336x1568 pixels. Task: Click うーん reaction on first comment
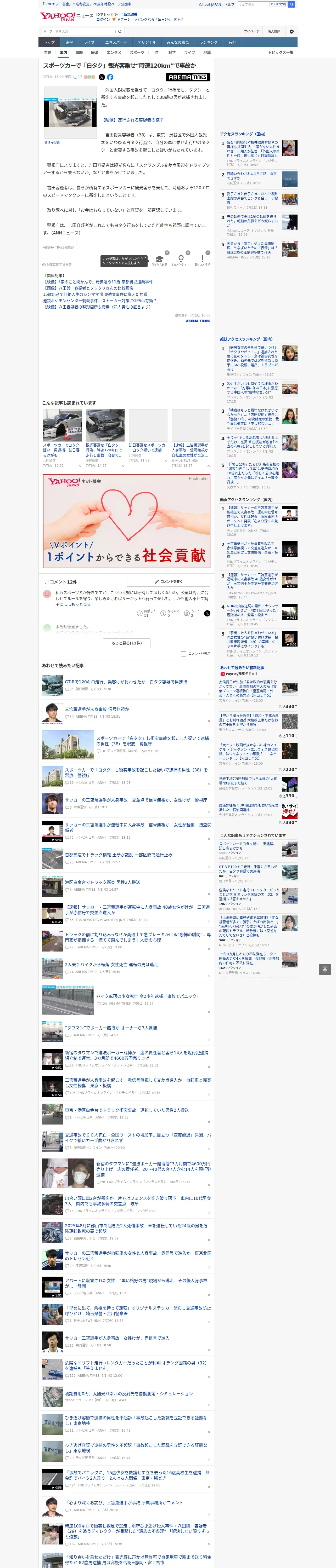(x=187, y=614)
